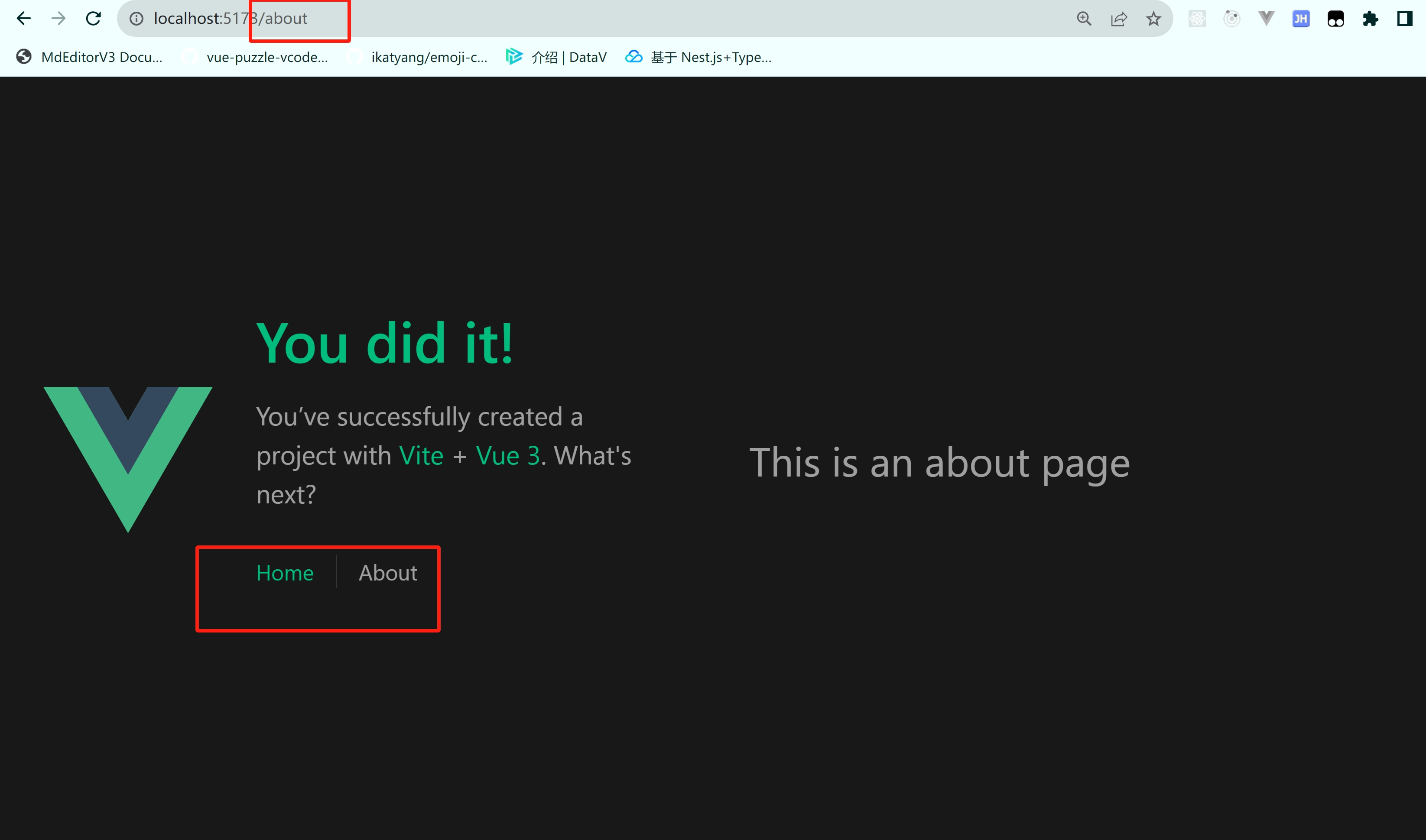Open React Developer Tools extension

tap(1197, 19)
